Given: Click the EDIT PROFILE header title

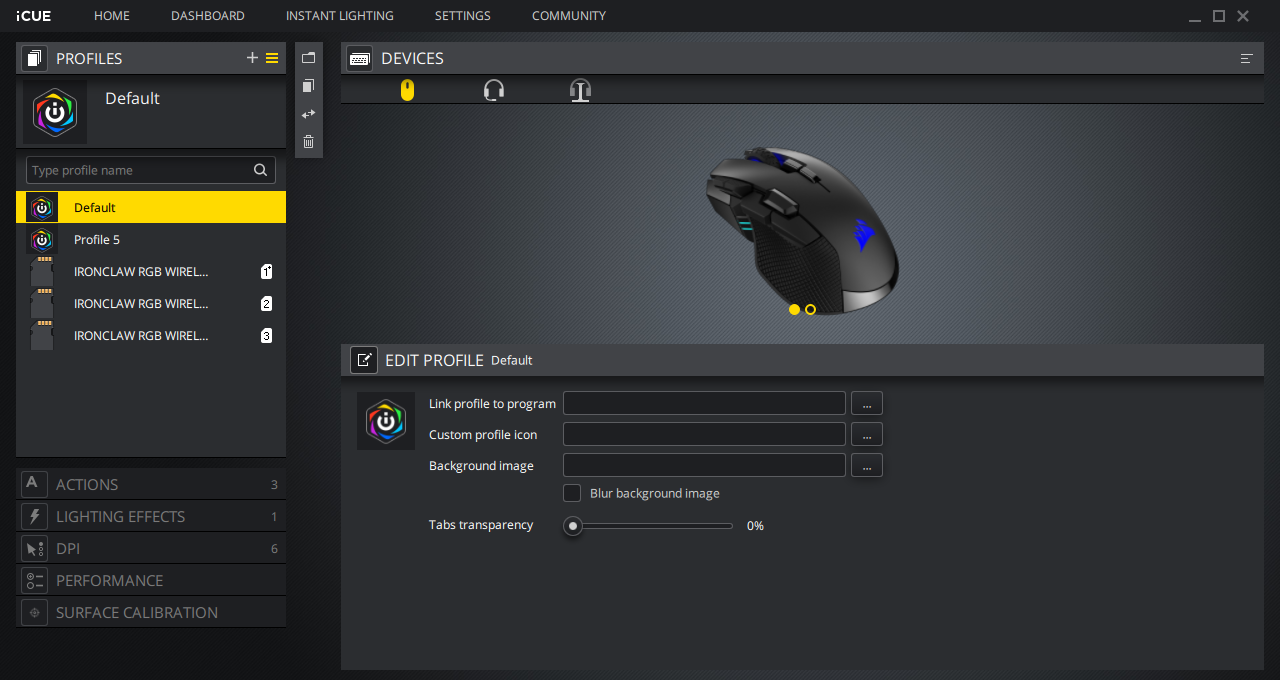Looking at the screenshot, I should point(434,360).
